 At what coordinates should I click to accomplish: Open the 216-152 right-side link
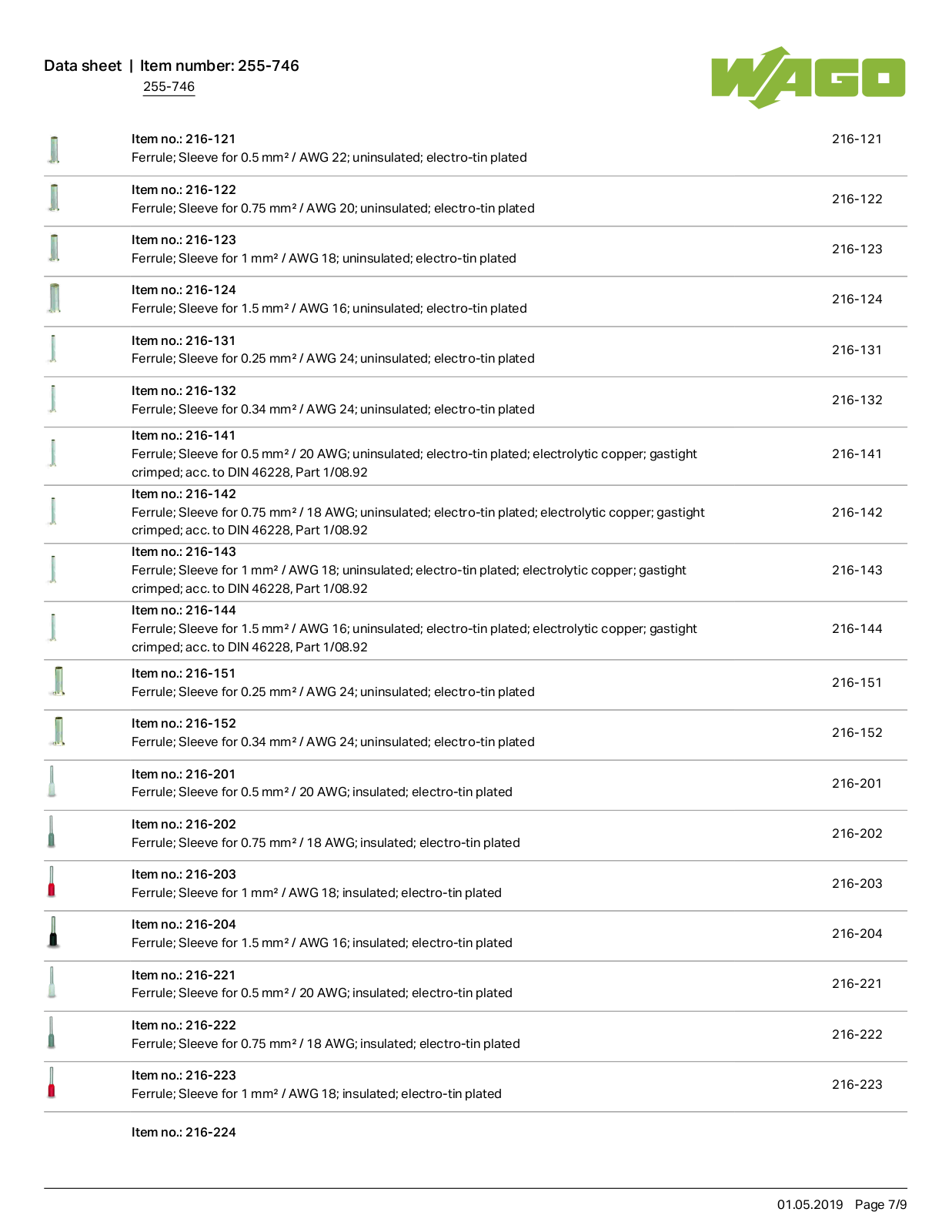click(x=857, y=733)
